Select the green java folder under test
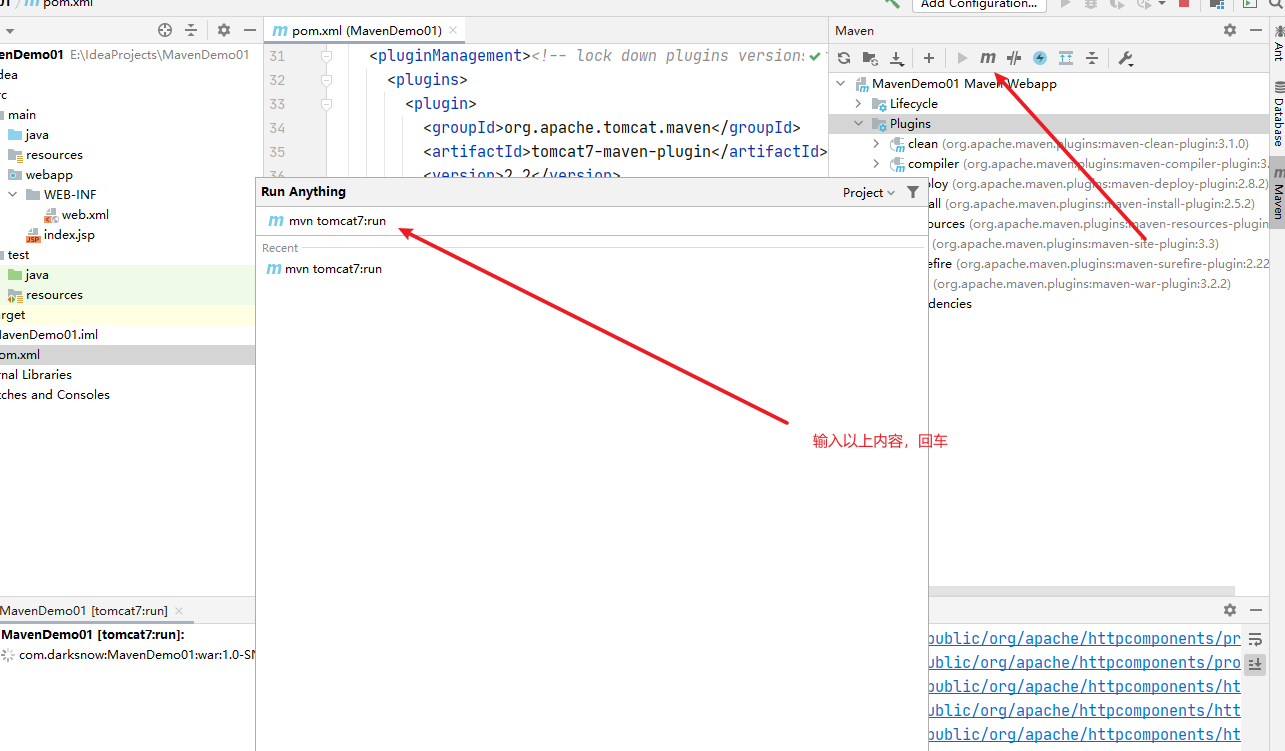 click(x=28, y=275)
